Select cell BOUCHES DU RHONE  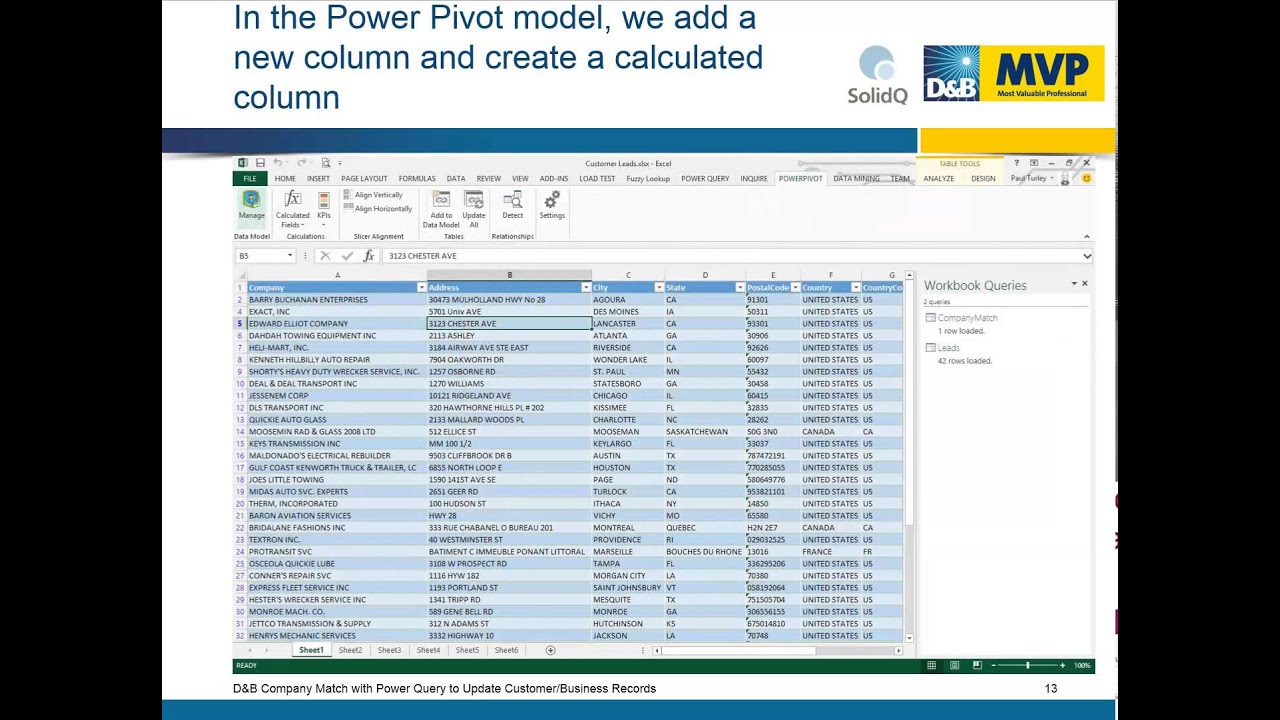pyautogui.click(x=704, y=552)
